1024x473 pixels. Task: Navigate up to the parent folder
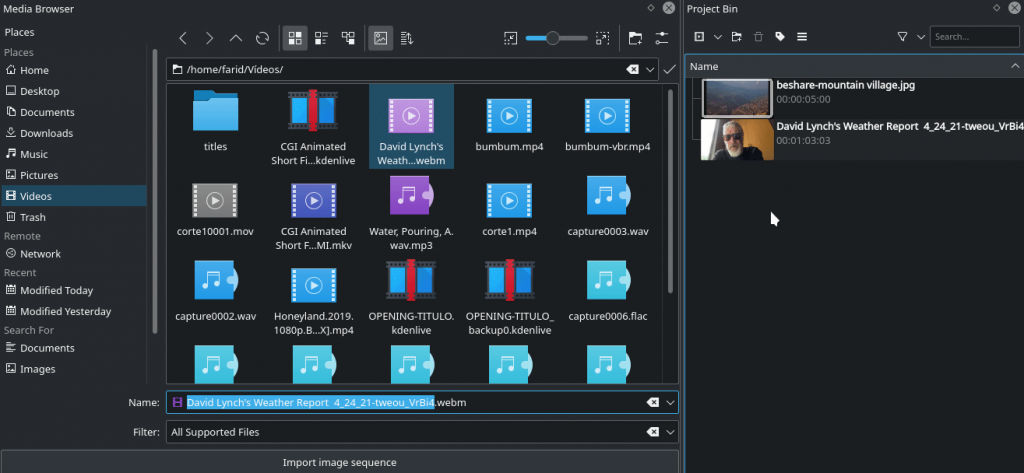[x=236, y=38]
